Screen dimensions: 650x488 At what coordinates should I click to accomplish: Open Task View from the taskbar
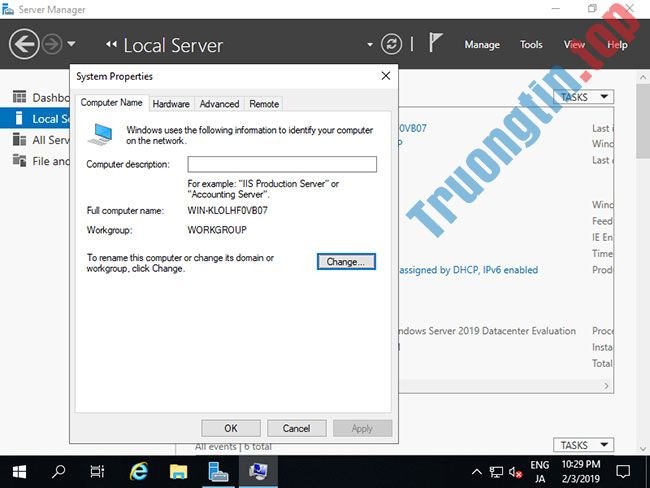(x=97, y=471)
